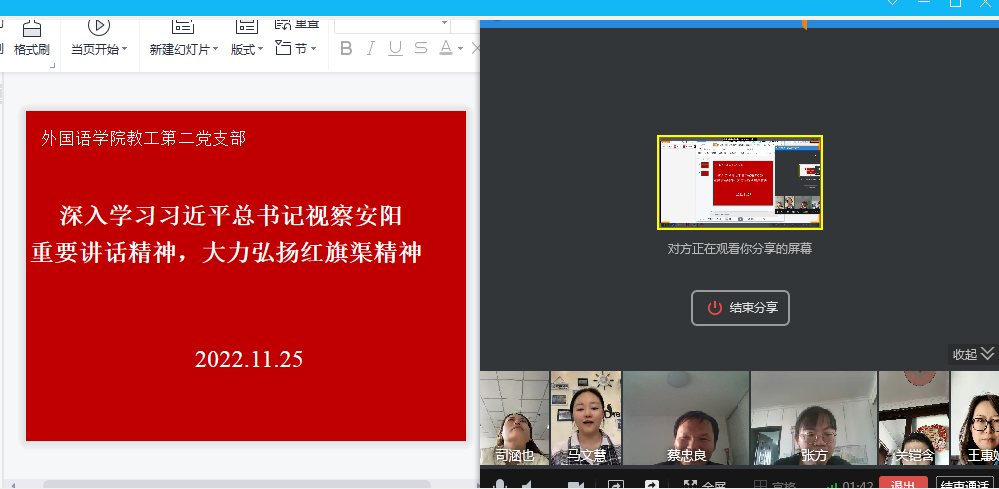Open the font color dropdown arrow
Viewport: 999px width, 489px height.
tap(460, 48)
